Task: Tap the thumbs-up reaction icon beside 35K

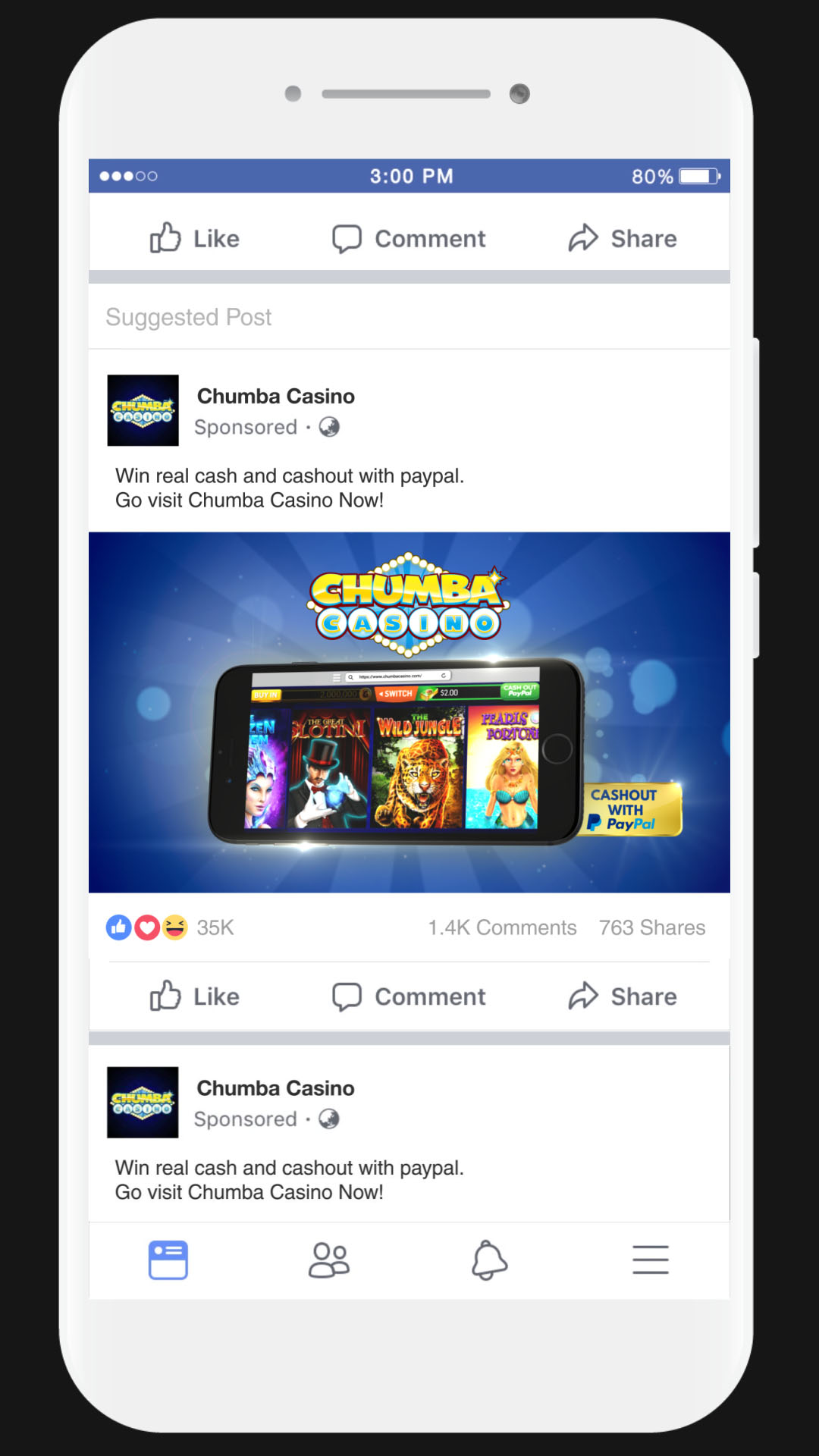Action: [119, 927]
